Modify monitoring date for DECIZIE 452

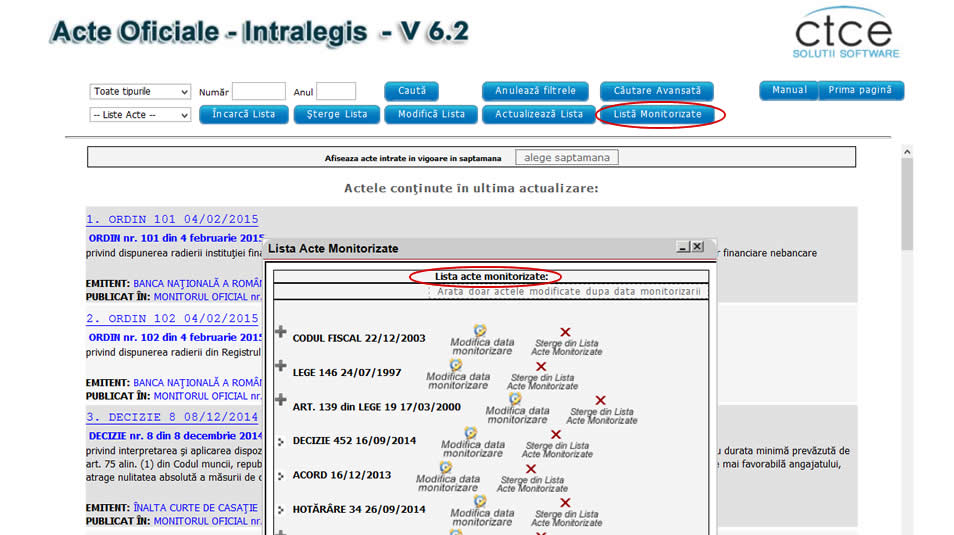tap(471, 434)
